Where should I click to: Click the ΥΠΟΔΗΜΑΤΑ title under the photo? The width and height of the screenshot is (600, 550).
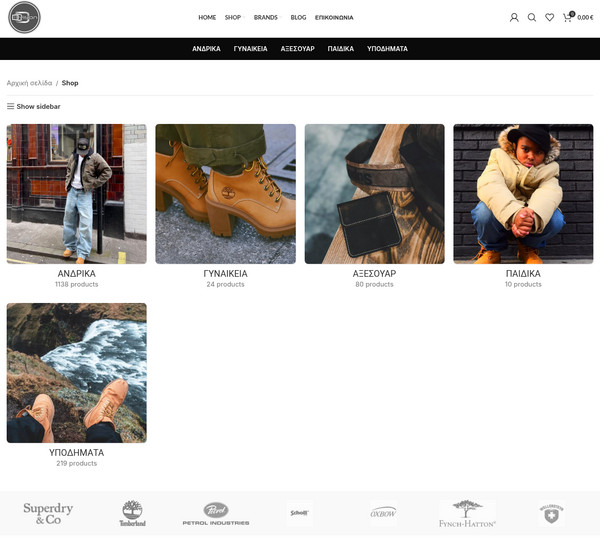[77, 452]
